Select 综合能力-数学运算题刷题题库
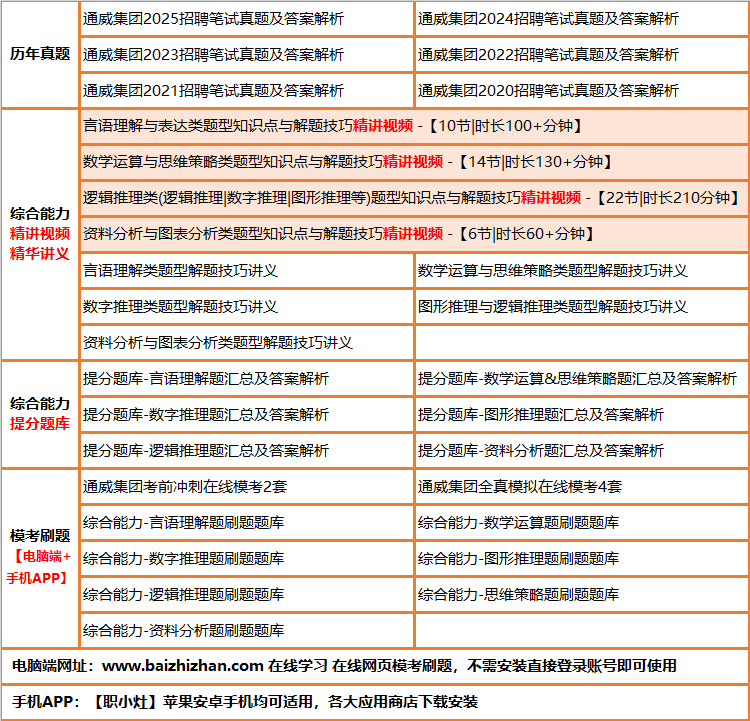 click(x=582, y=522)
